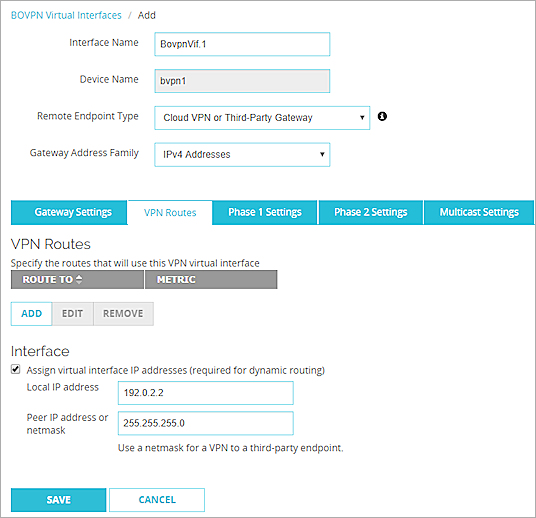Open the Phase 1 Settings tab
The width and height of the screenshot is (536, 518).
(x=265, y=212)
